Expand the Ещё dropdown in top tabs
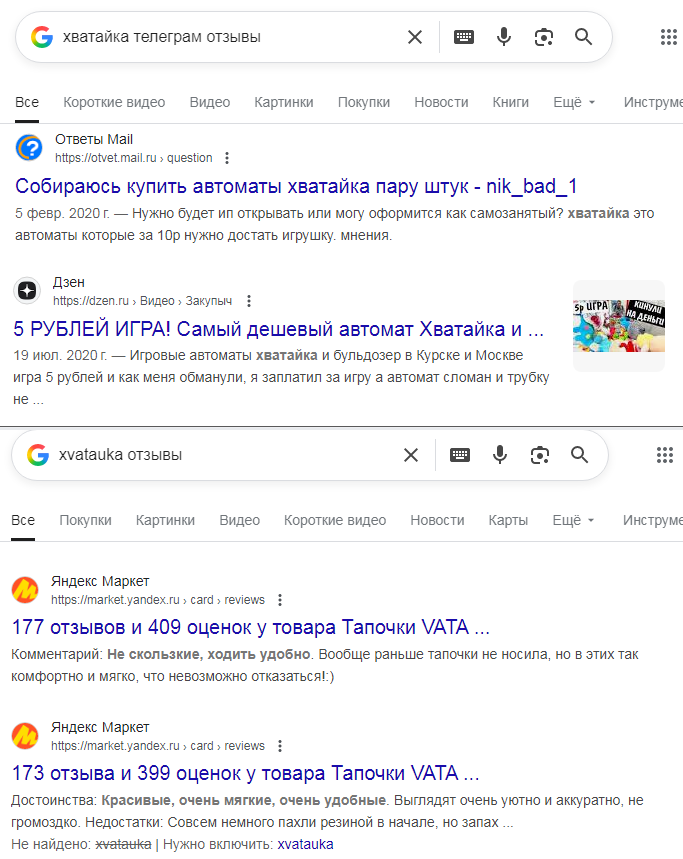Image resolution: width=683 pixels, height=859 pixels. click(574, 102)
